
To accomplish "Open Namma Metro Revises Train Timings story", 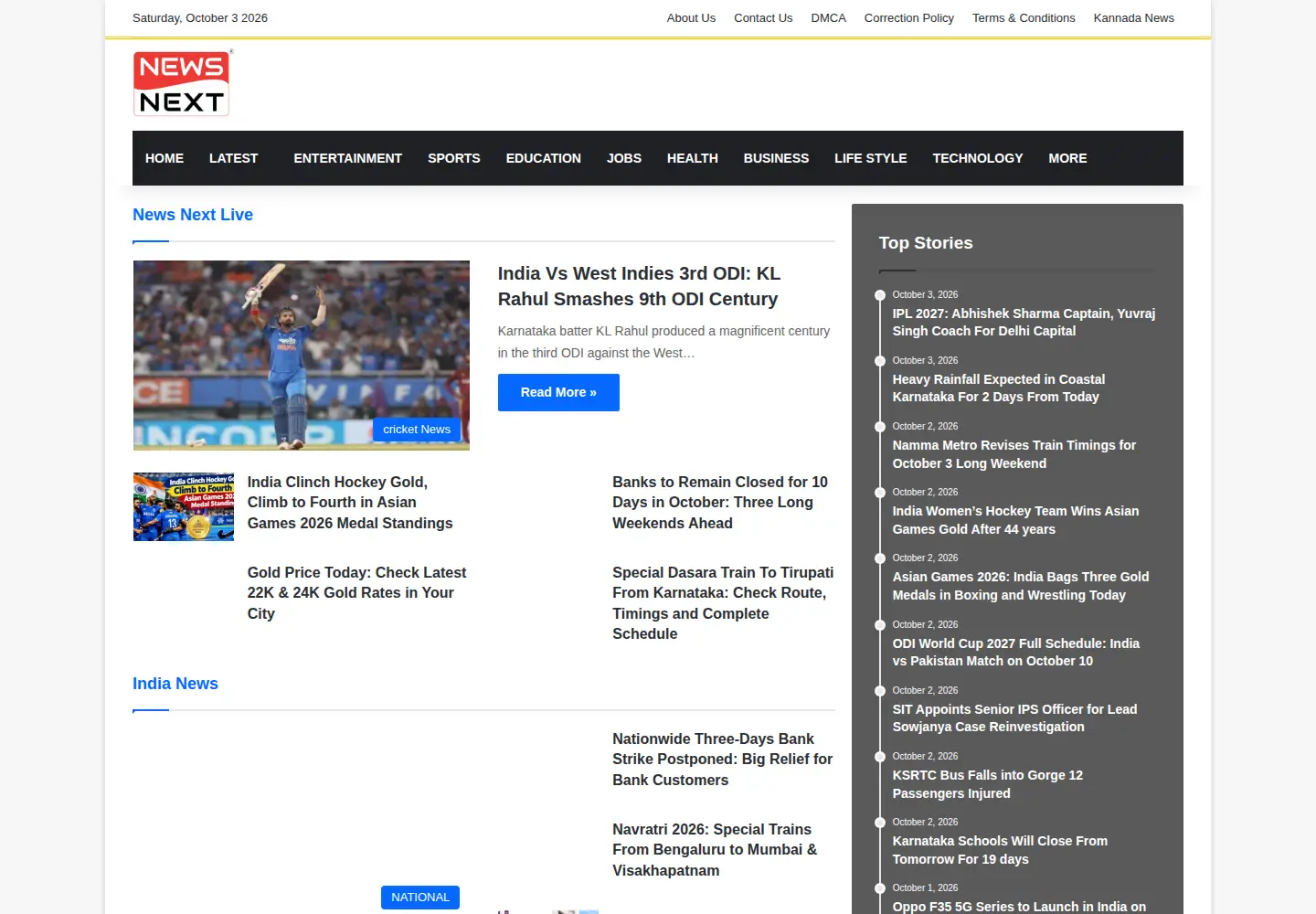I will coord(1014,454).
